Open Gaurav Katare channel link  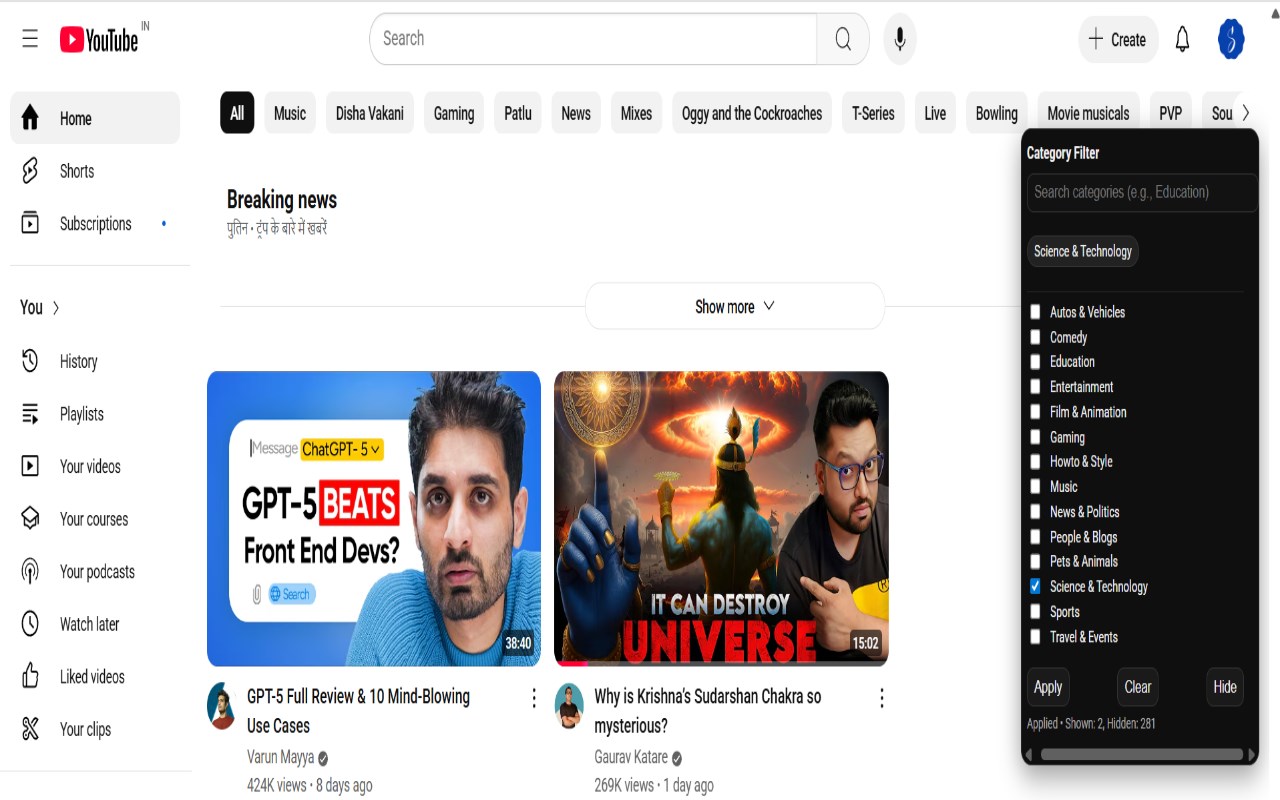tap(631, 757)
